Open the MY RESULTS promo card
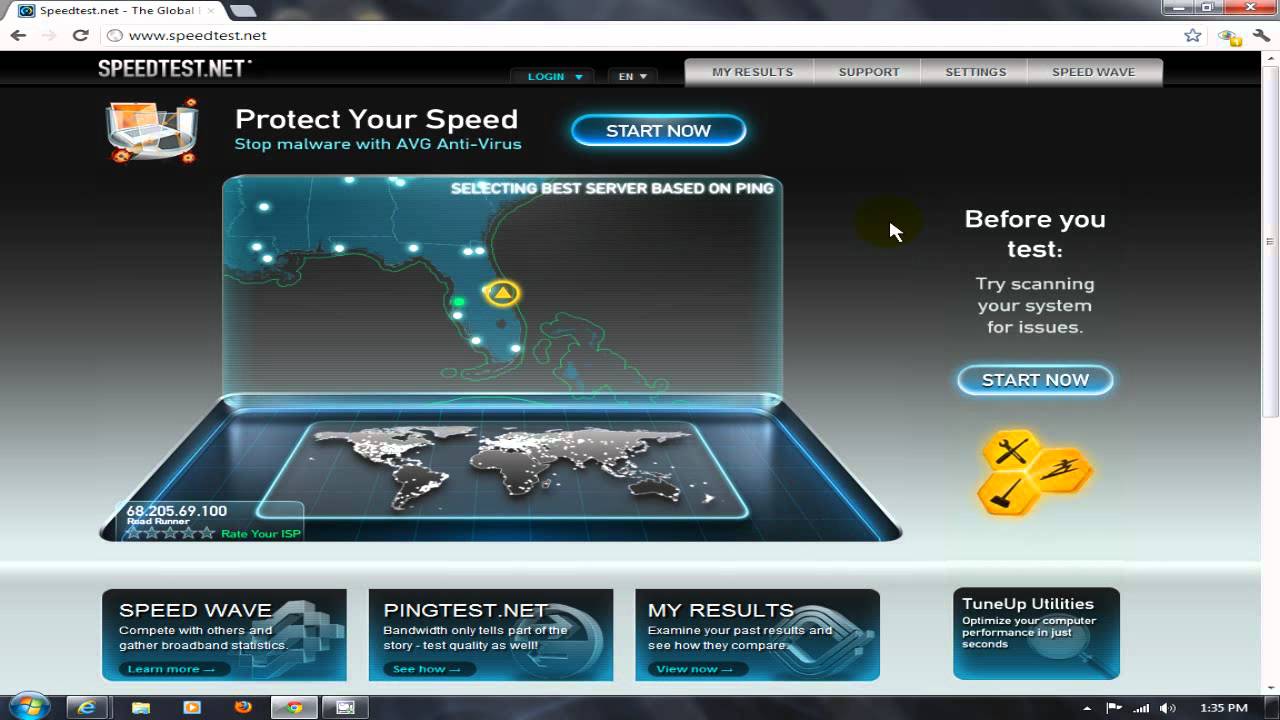This screenshot has height=720, width=1280. (x=757, y=635)
